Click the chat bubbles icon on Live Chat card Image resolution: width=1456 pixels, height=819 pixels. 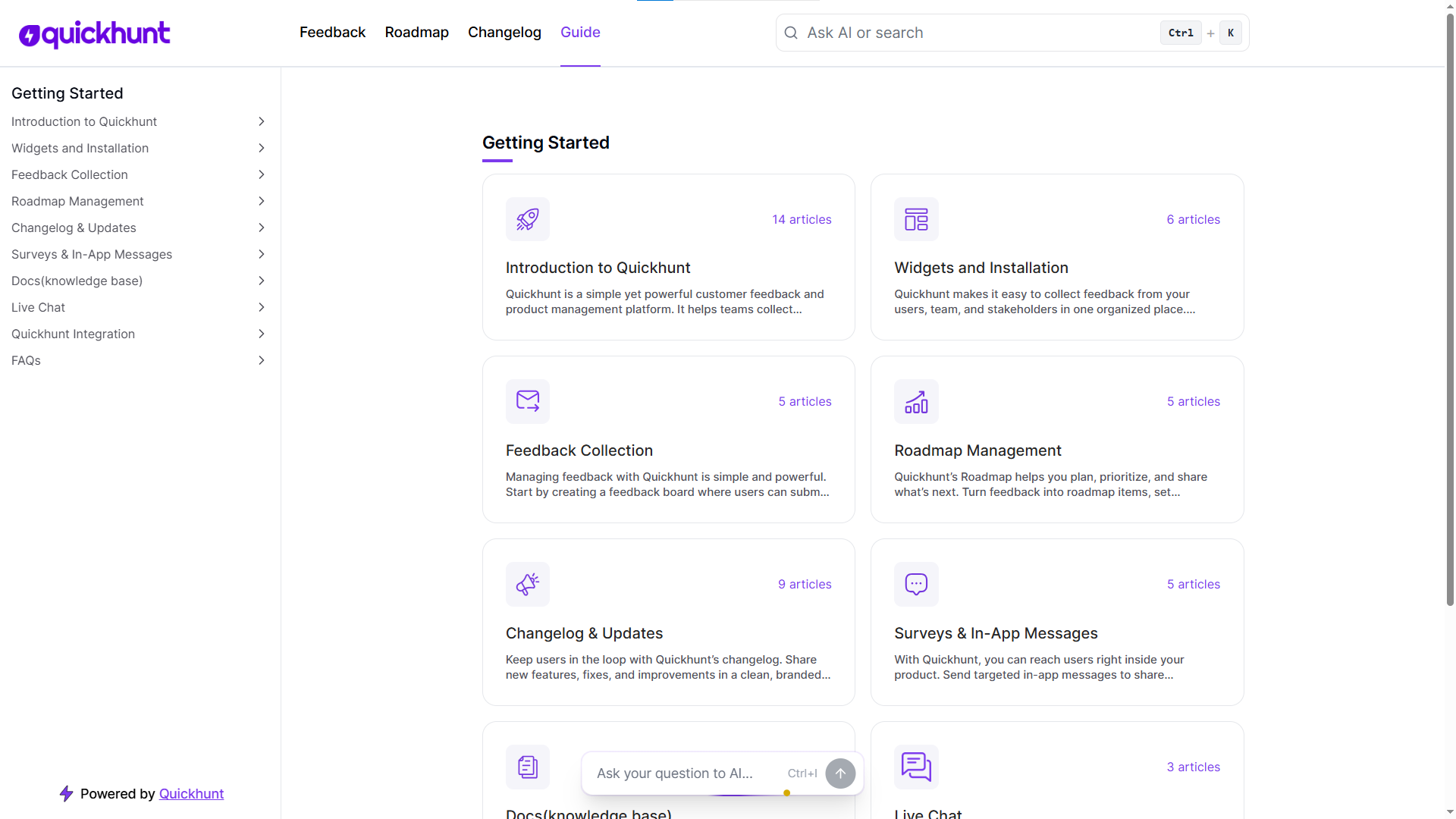[x=916, y=767]
